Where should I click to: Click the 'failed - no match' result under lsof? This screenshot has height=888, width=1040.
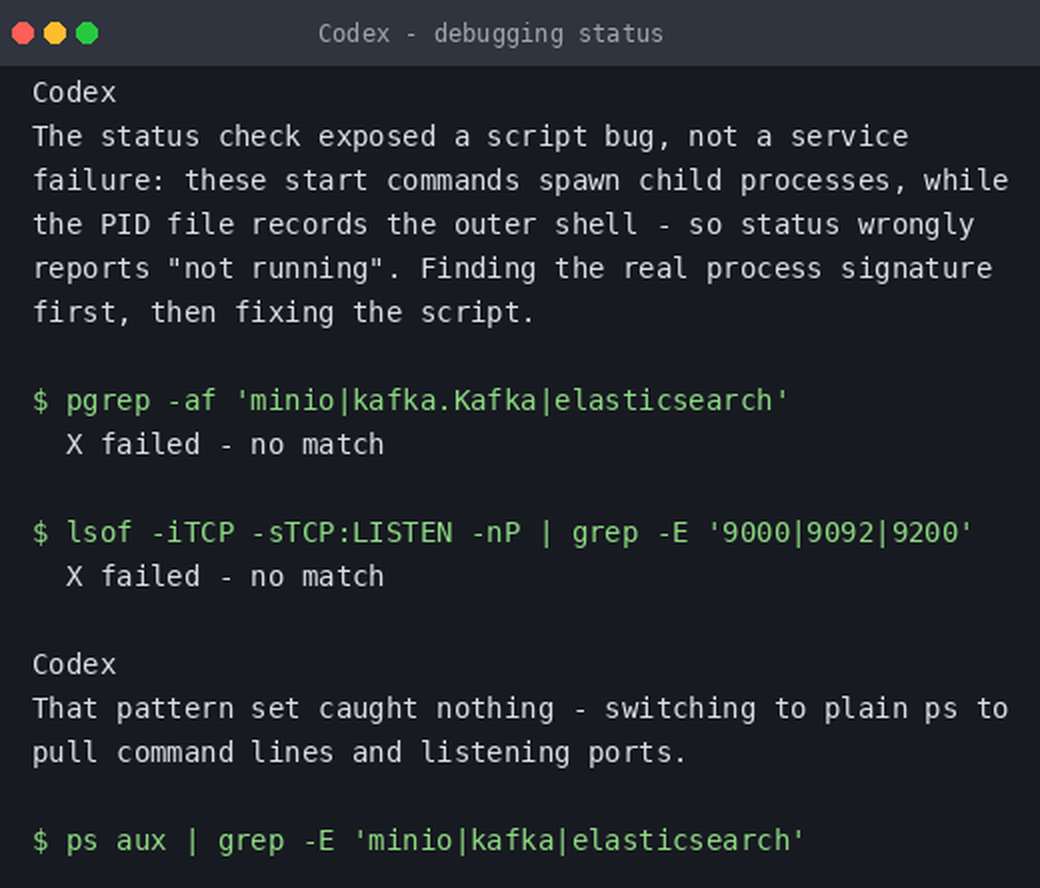point(242,576)
